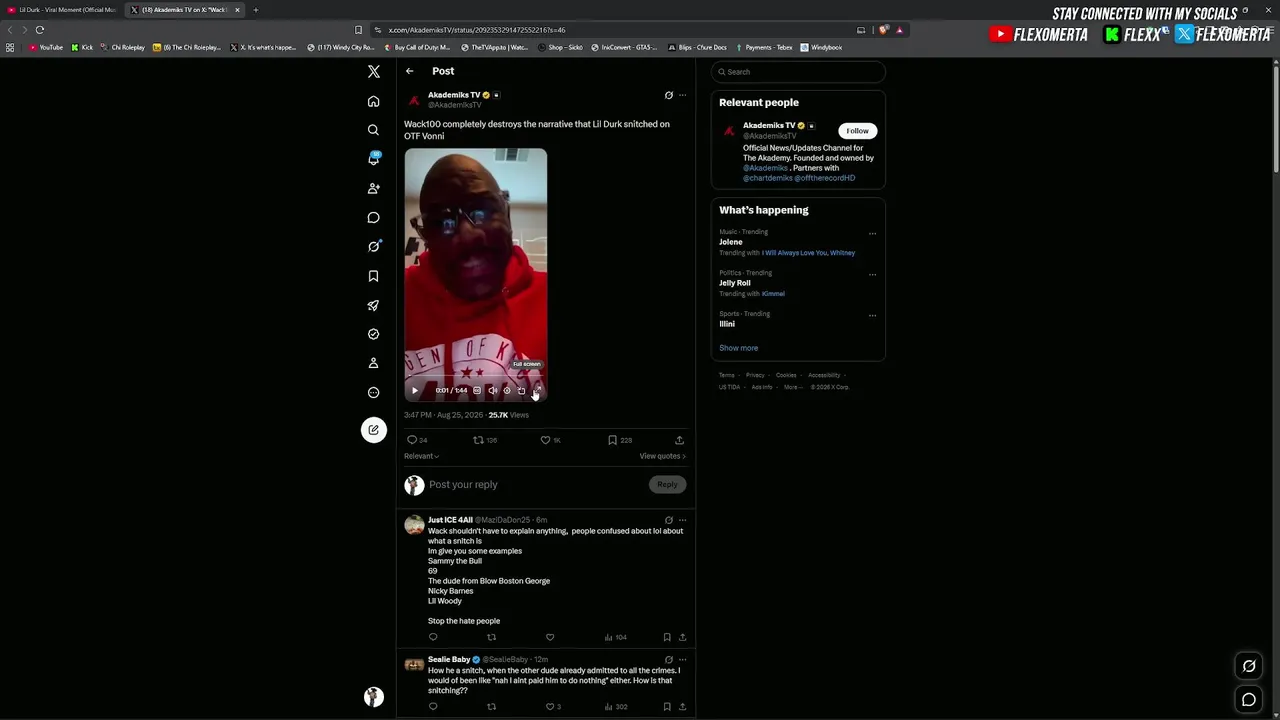Click the Reply button beside reply field
1280x720 pixels.
pyautogui.click(x=667, y=485)
